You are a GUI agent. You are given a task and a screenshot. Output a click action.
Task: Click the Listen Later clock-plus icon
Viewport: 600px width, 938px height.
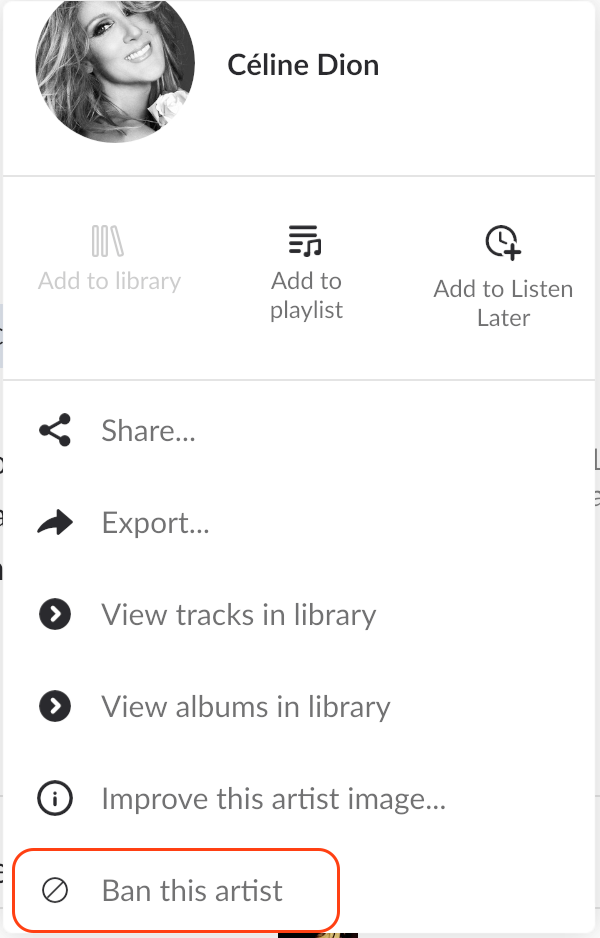[503, 241]
